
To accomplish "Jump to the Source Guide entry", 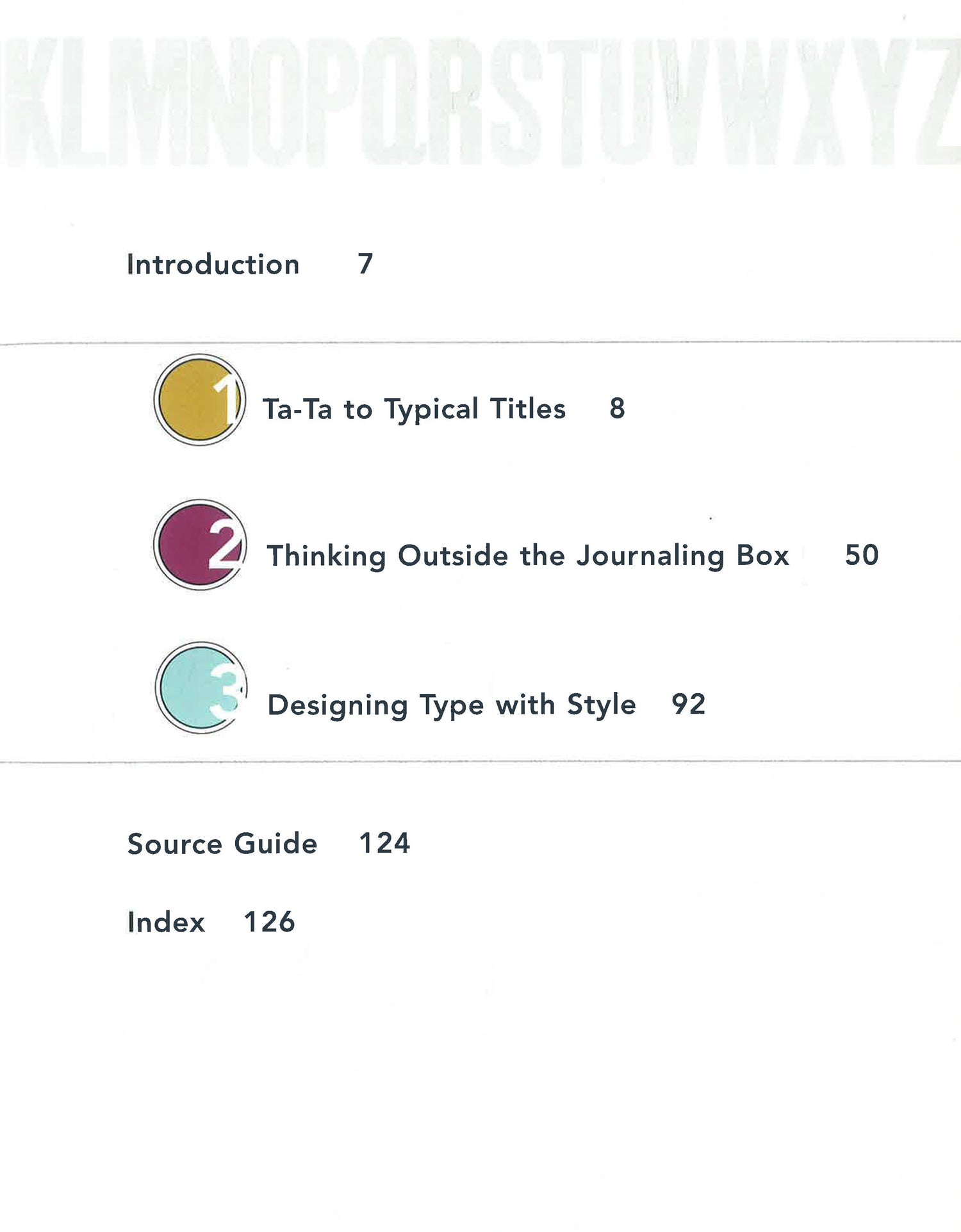I will (222, 844).
